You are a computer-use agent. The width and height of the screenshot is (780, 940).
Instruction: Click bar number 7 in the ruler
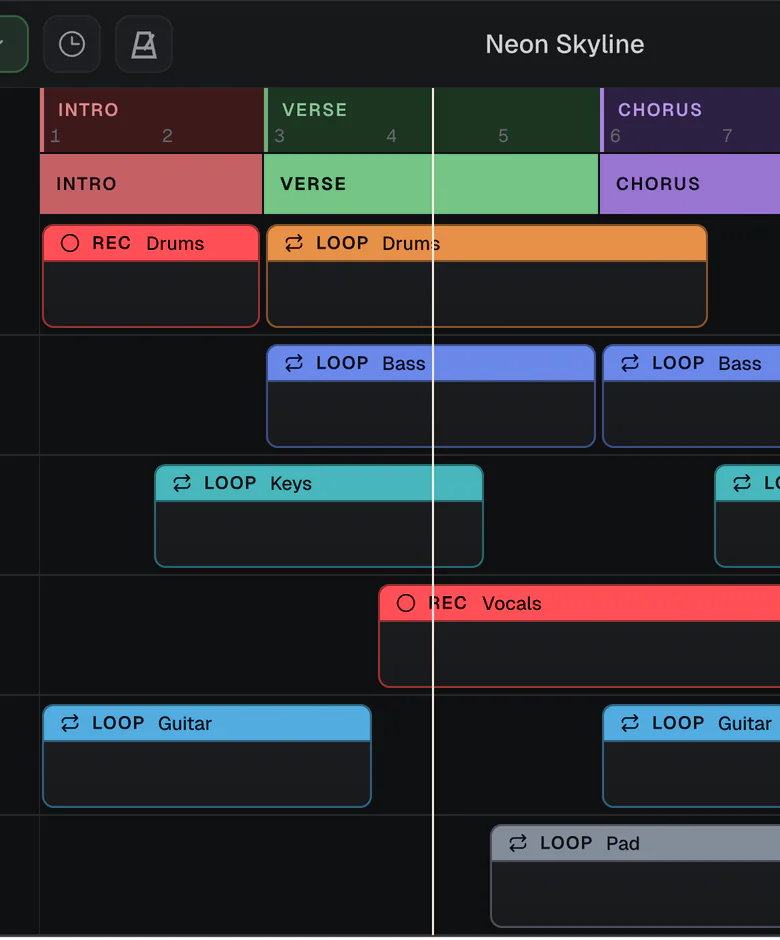pos(727,136)
